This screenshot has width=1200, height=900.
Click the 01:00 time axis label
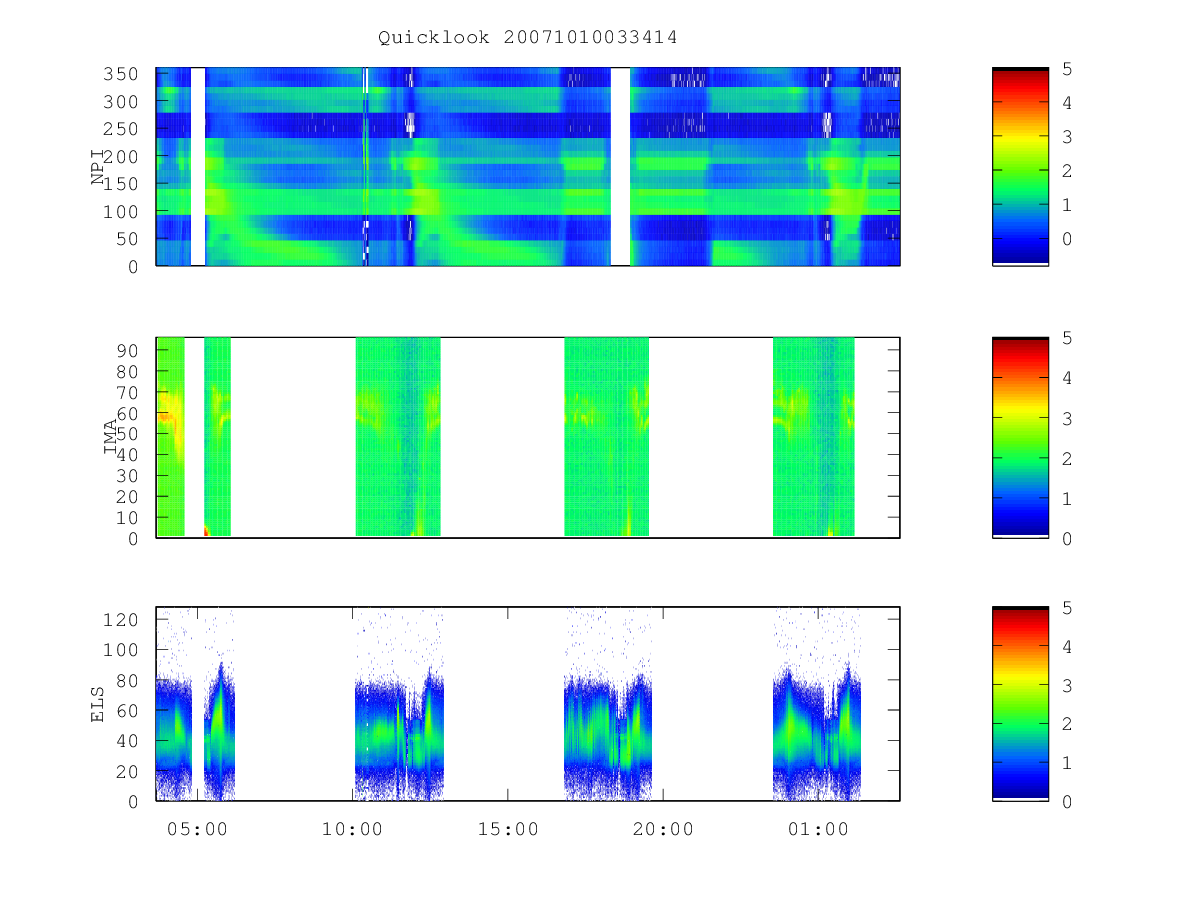point(819,829)
